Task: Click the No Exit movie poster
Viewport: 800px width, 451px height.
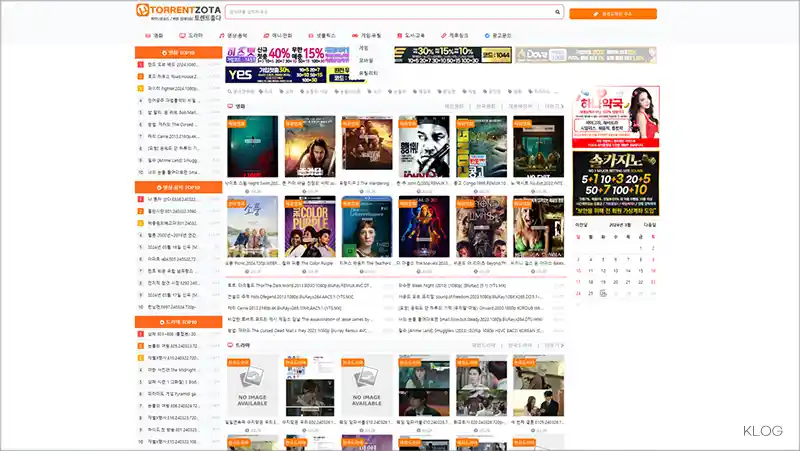Action: pos(538,146)
